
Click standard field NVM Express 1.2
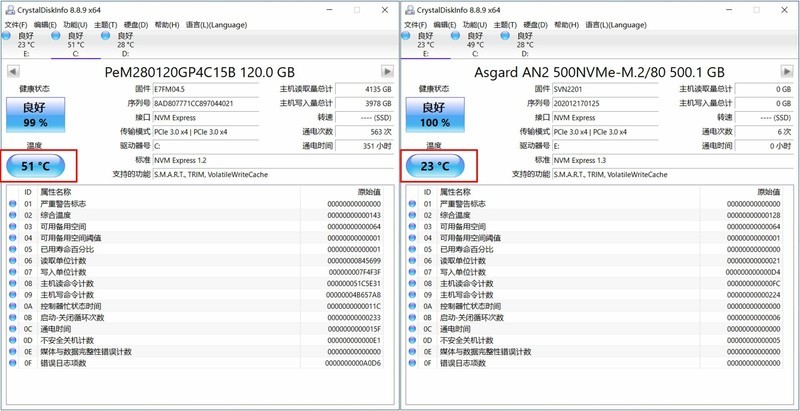pyautogui.click(x=273, y=160)
